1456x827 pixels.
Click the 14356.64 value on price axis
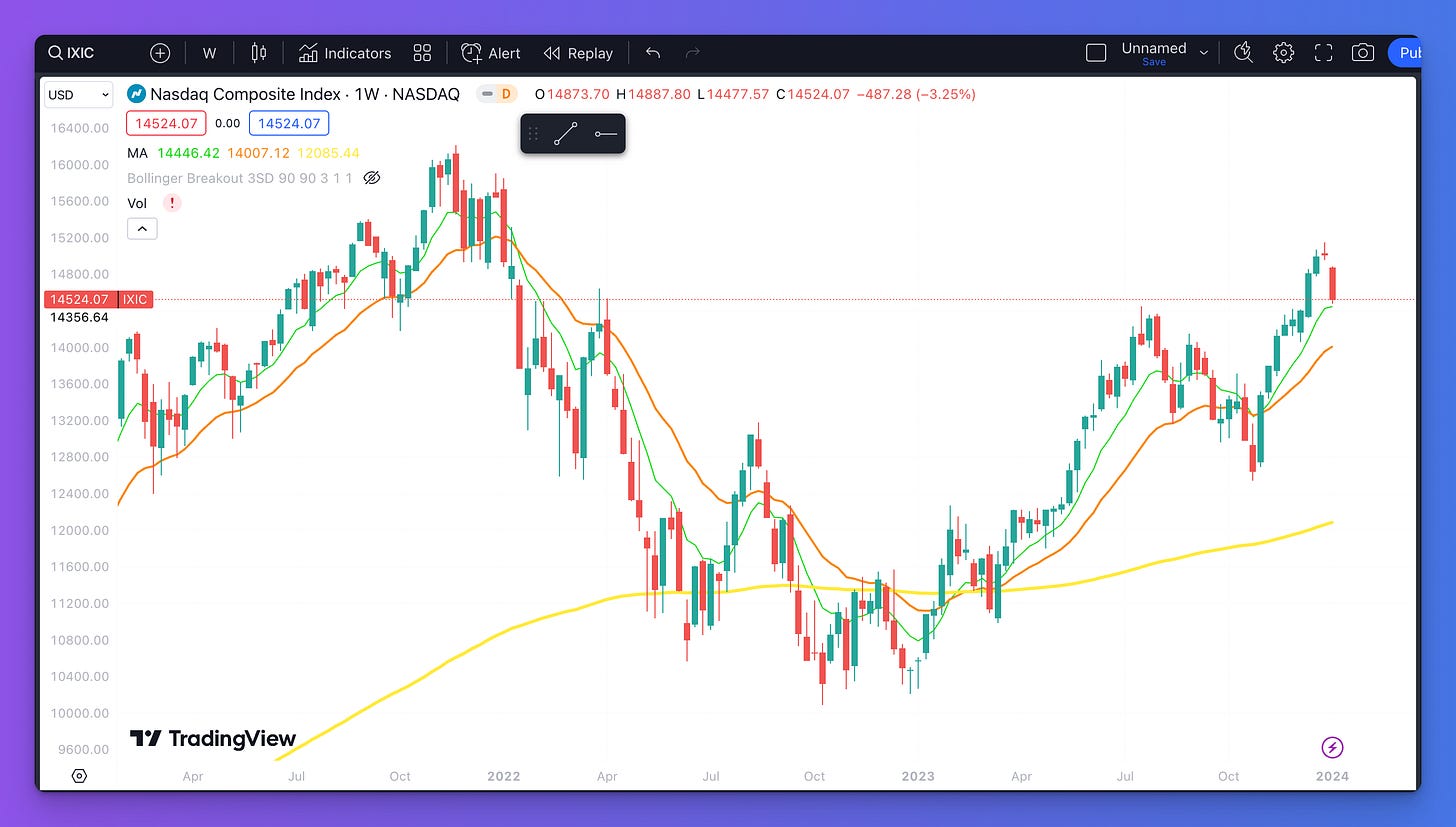pyautogui.click(x=79, y=317)
